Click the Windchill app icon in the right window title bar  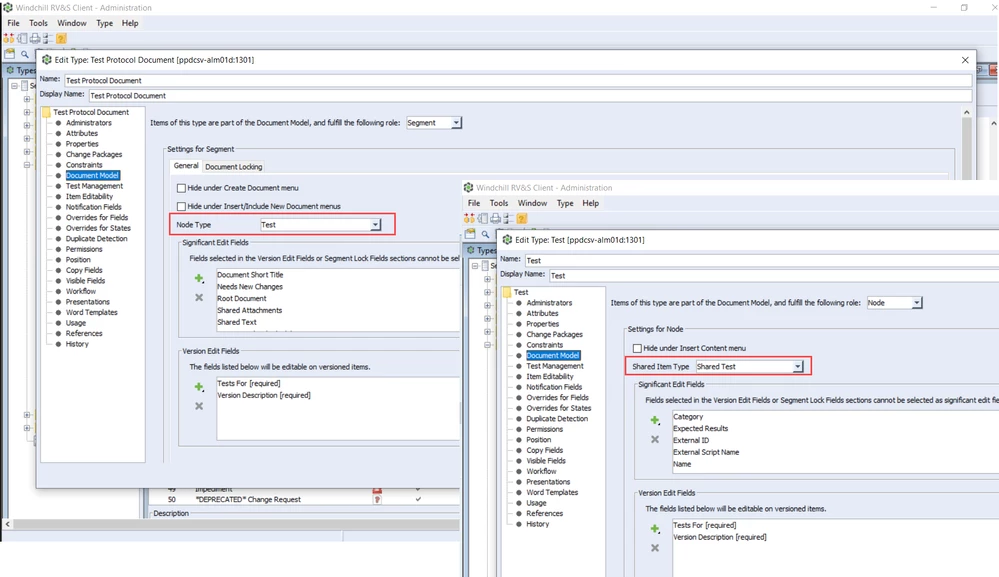[x=468, y=188]
